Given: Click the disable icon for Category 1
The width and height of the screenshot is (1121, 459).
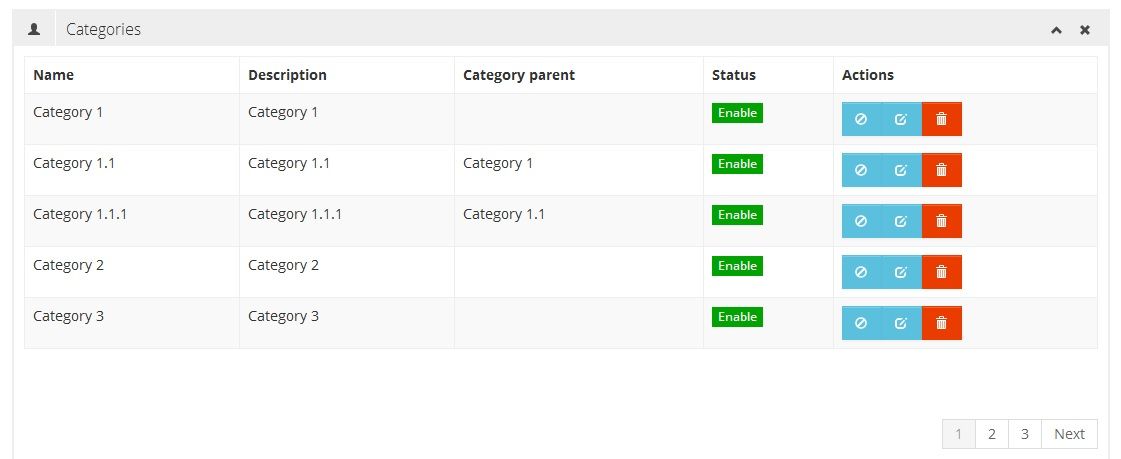Looking at the screenshot, I should tap(861, 119).
